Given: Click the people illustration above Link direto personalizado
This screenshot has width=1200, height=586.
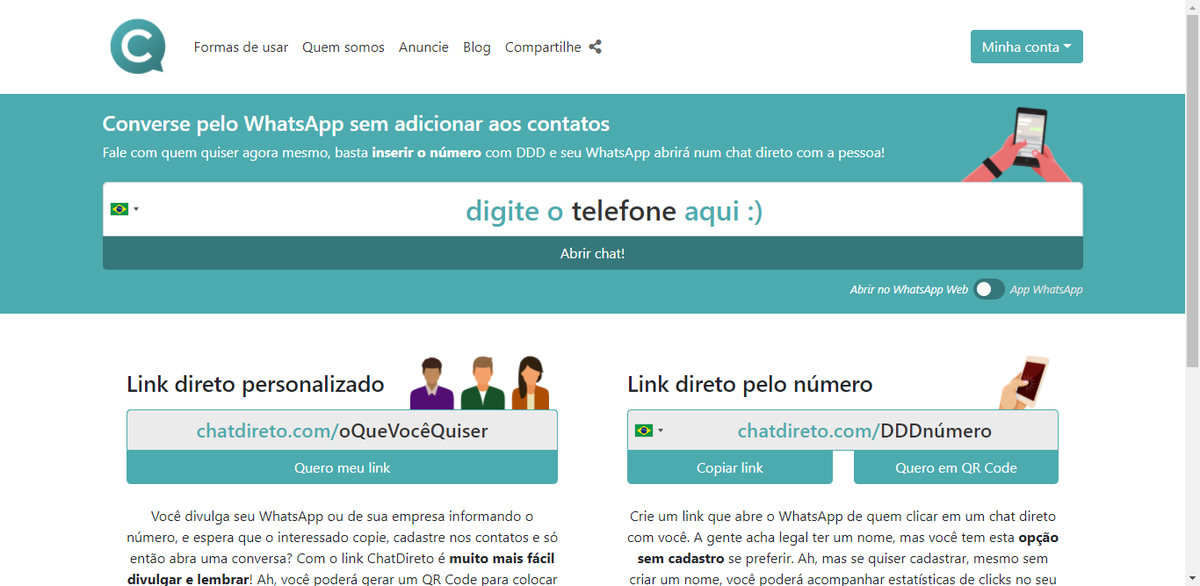Looking at the screenshot, I should pos(480,383).
